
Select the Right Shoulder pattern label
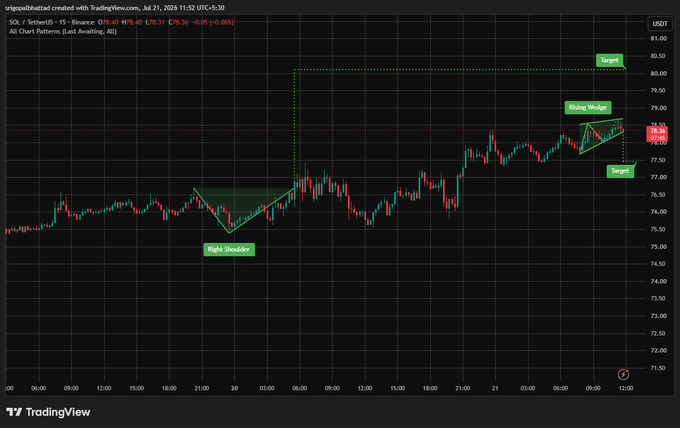pos(229,249)
